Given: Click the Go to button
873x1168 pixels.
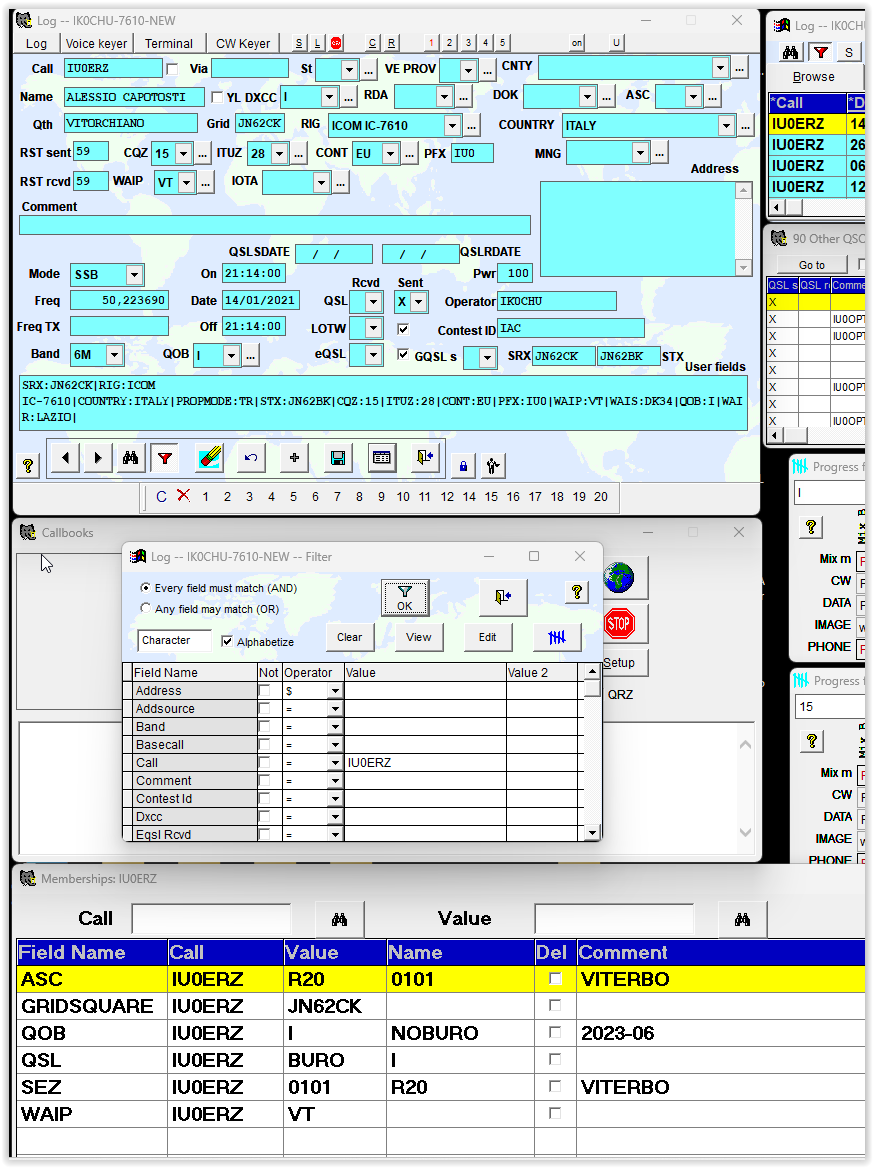Looking at the screenshot, I should [812, 264].
